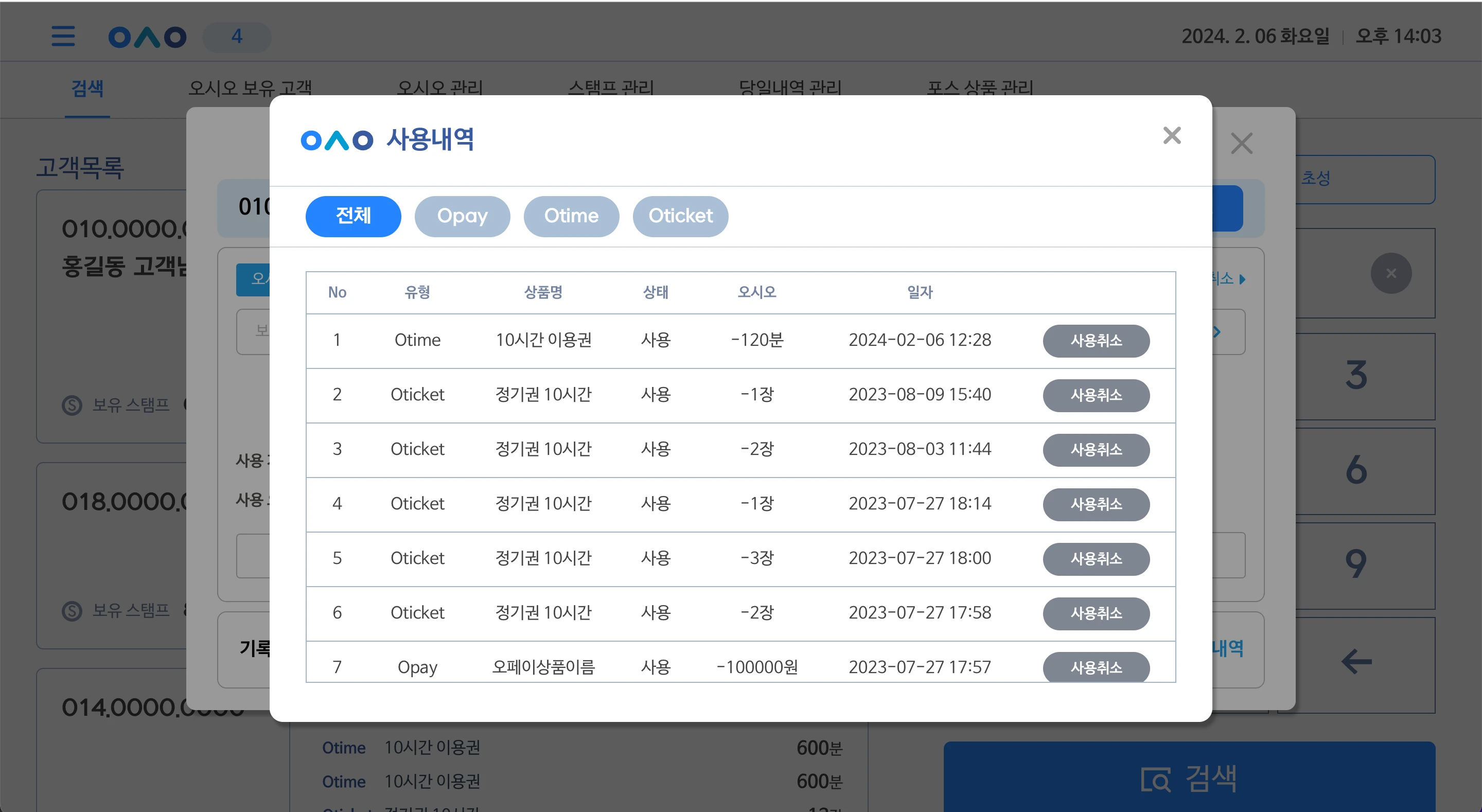The height and width of the screenshot is (812, 1482).
Task: Click keypad number 3
Action: click(x=1356, y=376)
